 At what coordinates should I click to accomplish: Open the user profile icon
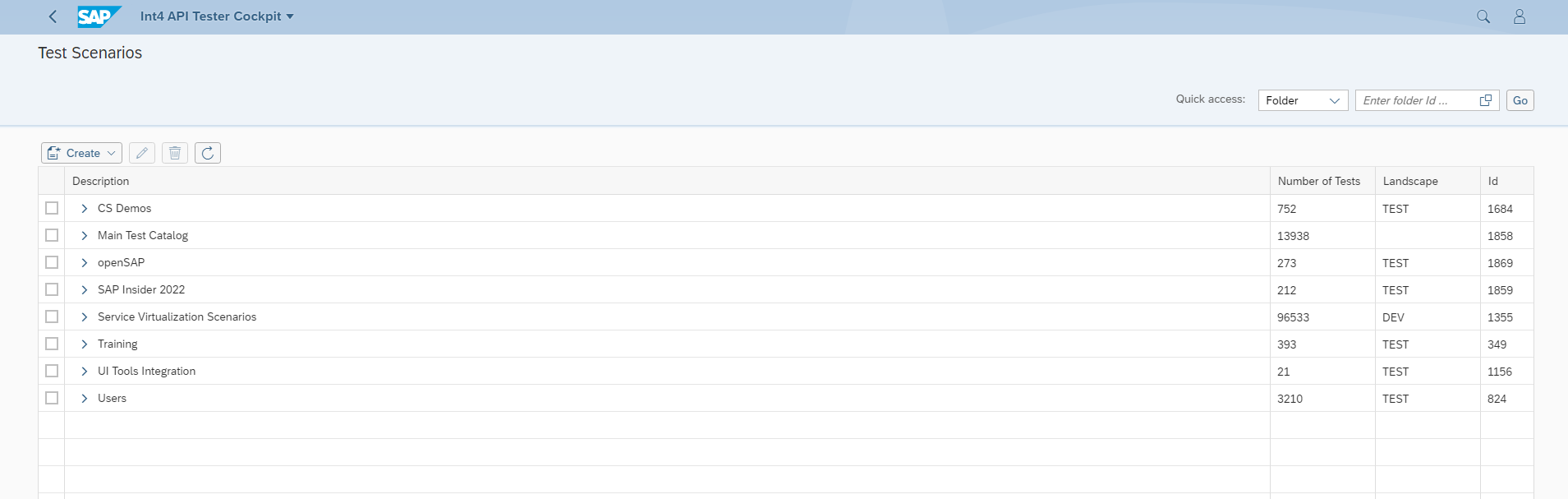[x=1519, y=16]
